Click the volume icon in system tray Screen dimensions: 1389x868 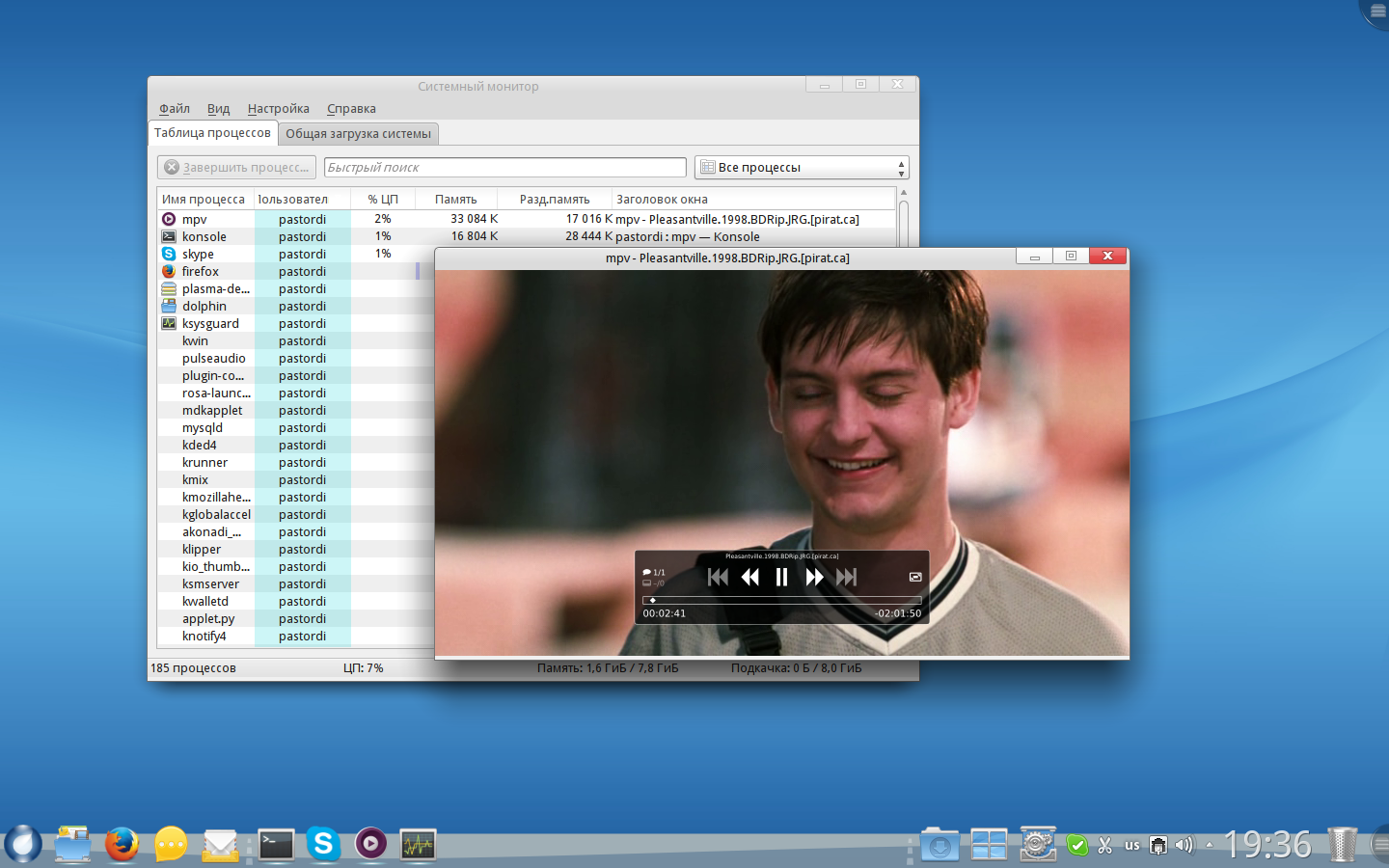click(1184, 845)
